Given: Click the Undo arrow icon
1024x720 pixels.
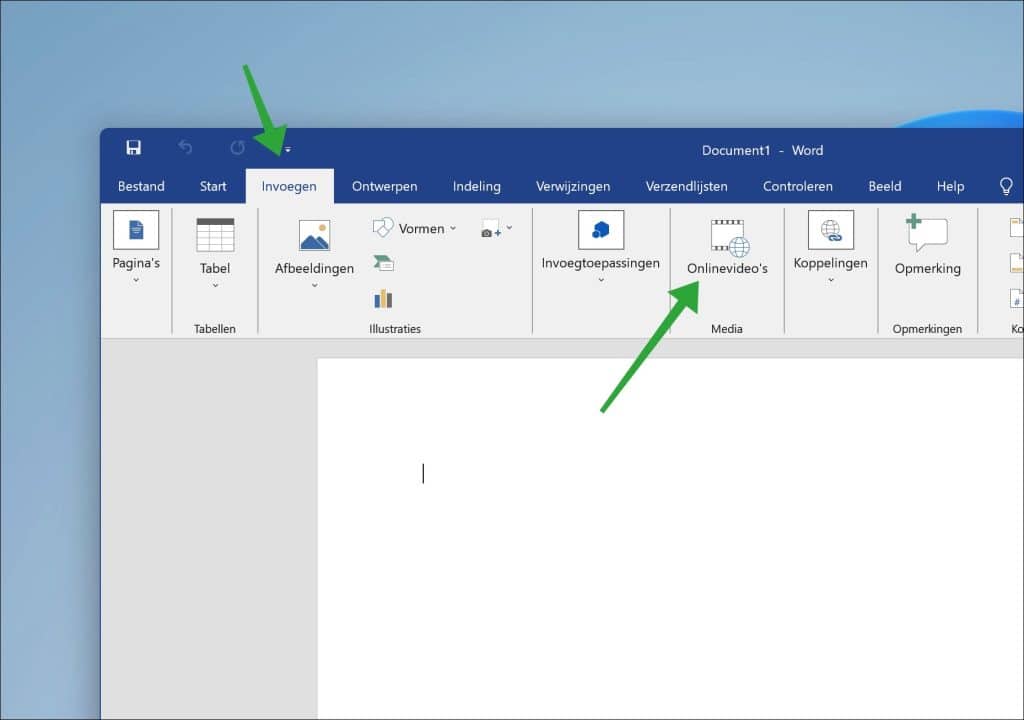Looking at the screenshot, I should coord(185,148).
